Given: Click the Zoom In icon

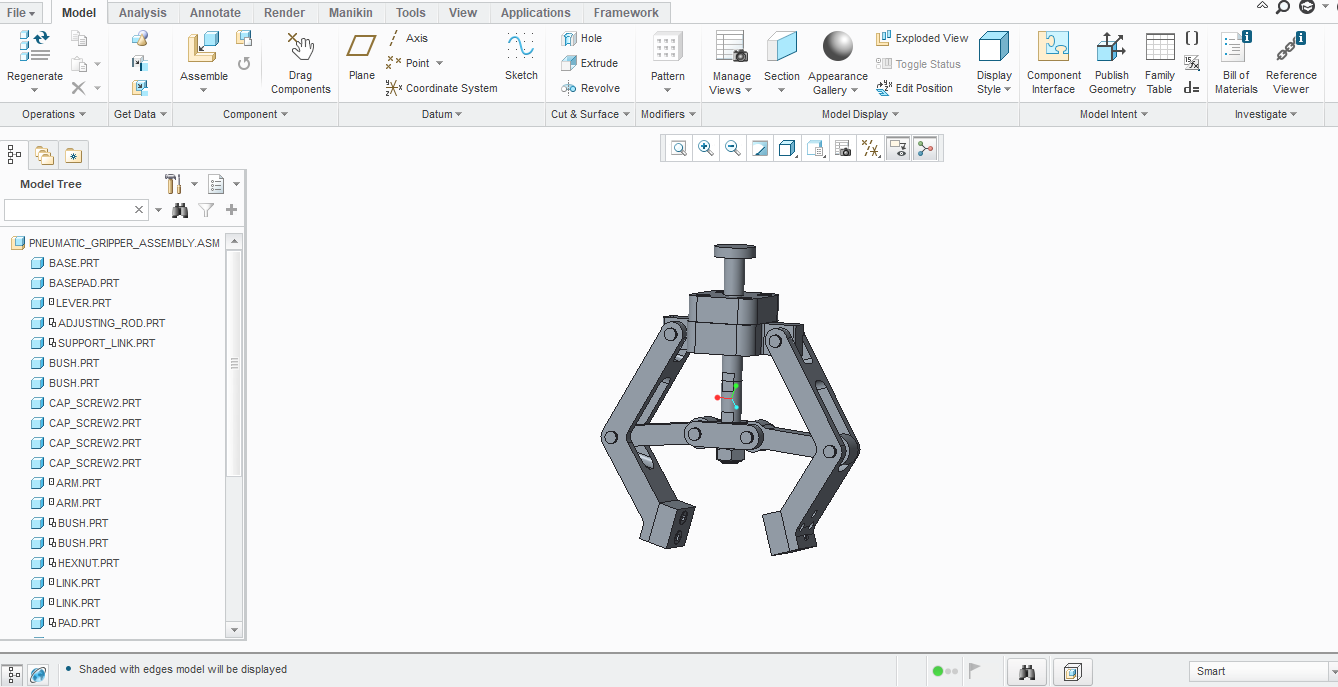Looking at the screenshot, I should 706,149.
